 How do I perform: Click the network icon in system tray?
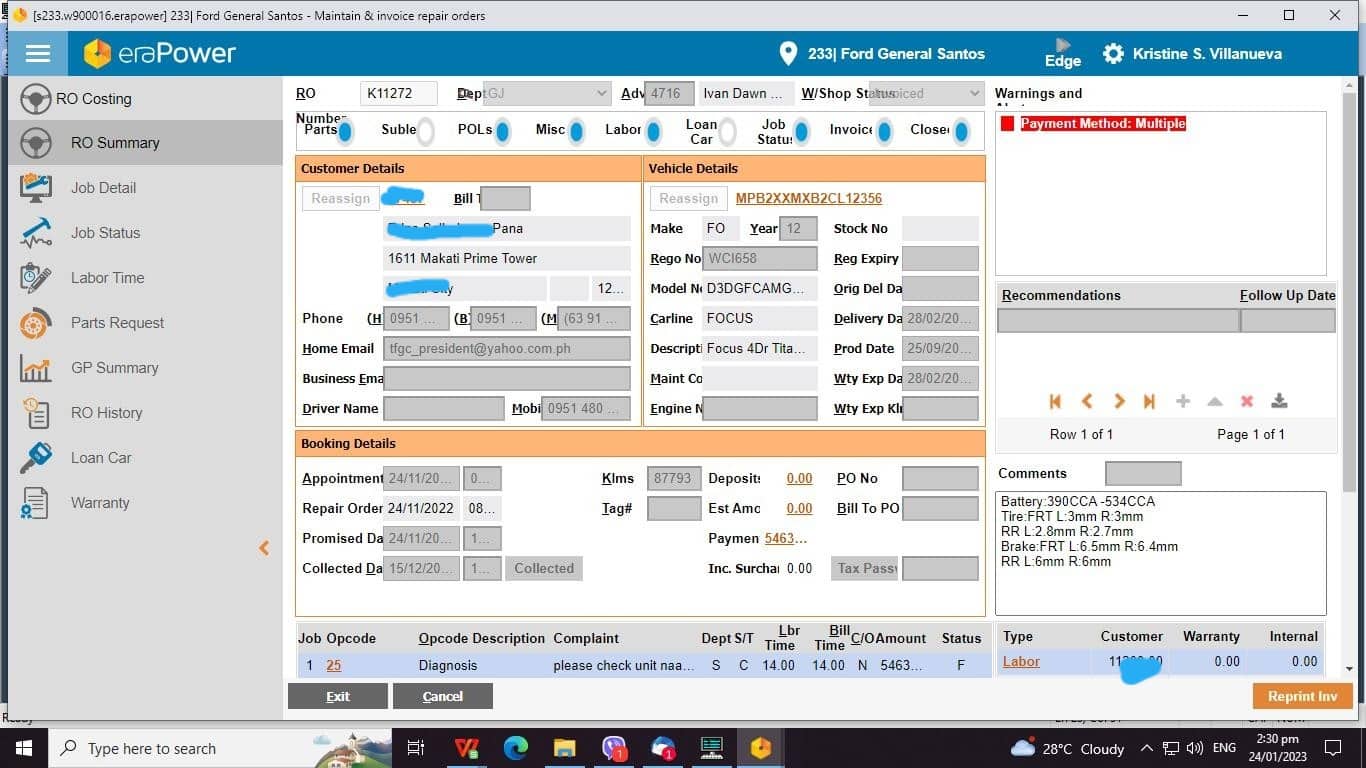click(x=1170, y=748)
